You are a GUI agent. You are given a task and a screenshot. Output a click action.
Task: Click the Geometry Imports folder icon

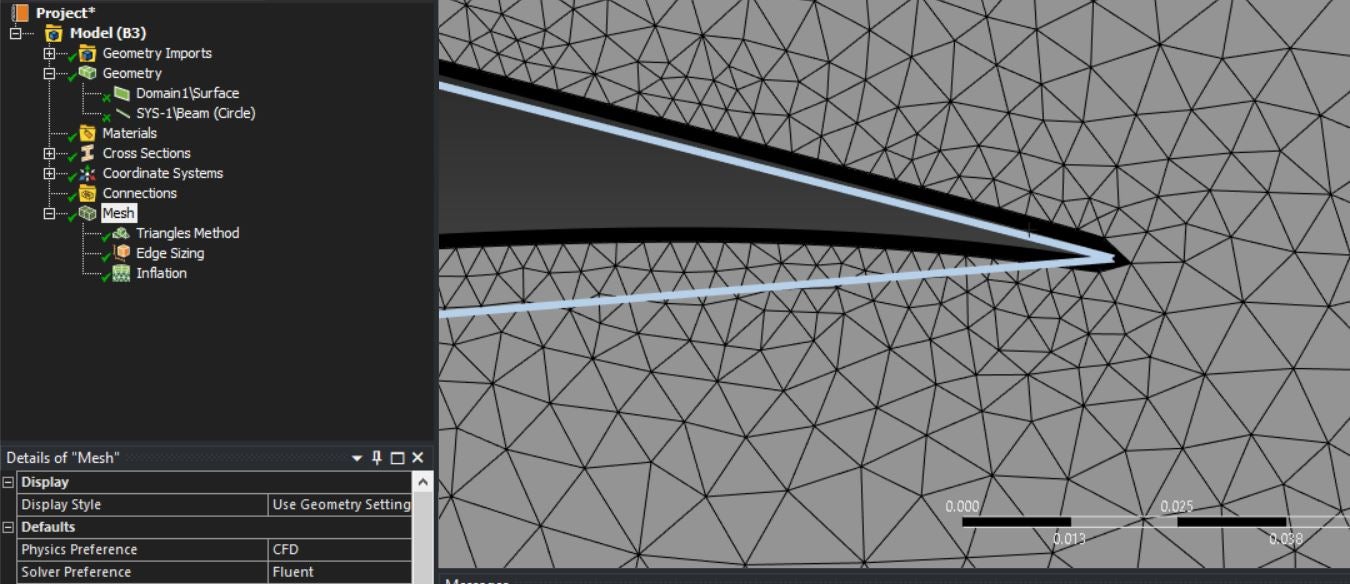(87, 53)
